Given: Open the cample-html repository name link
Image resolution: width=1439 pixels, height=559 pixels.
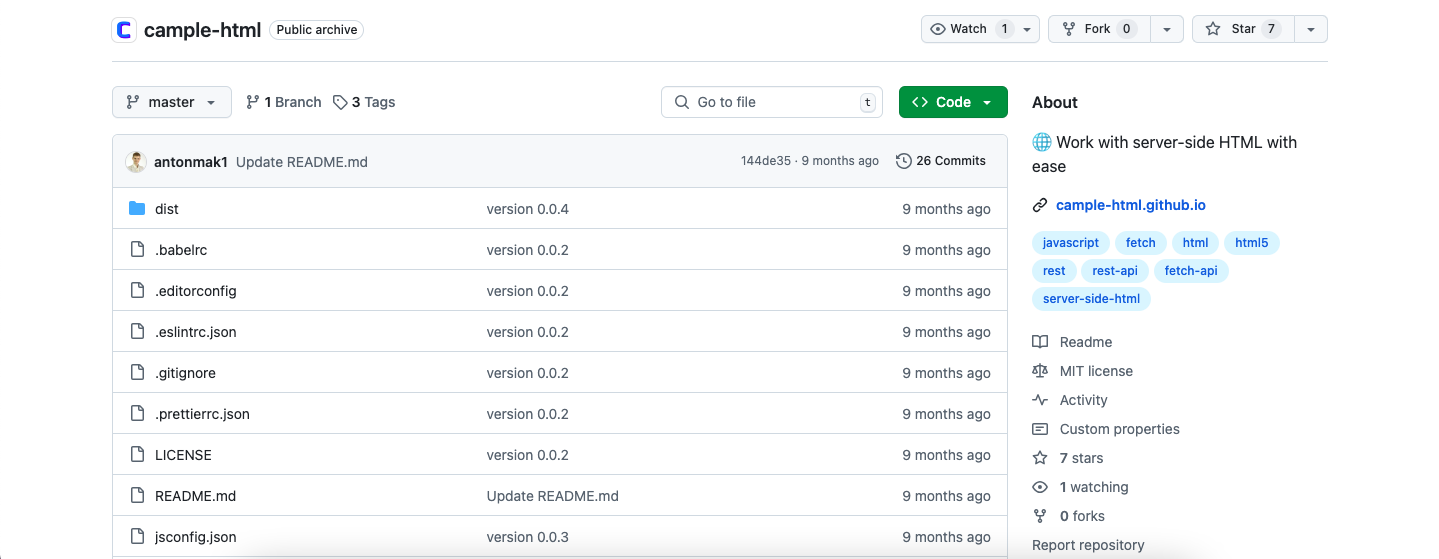Looking at the screenshot, I should [202, 30].
